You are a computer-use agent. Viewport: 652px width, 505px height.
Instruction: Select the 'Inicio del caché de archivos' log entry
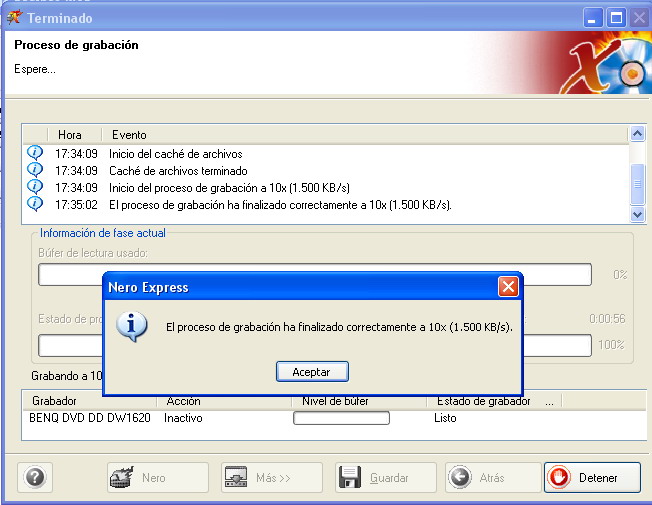[326, 153]
